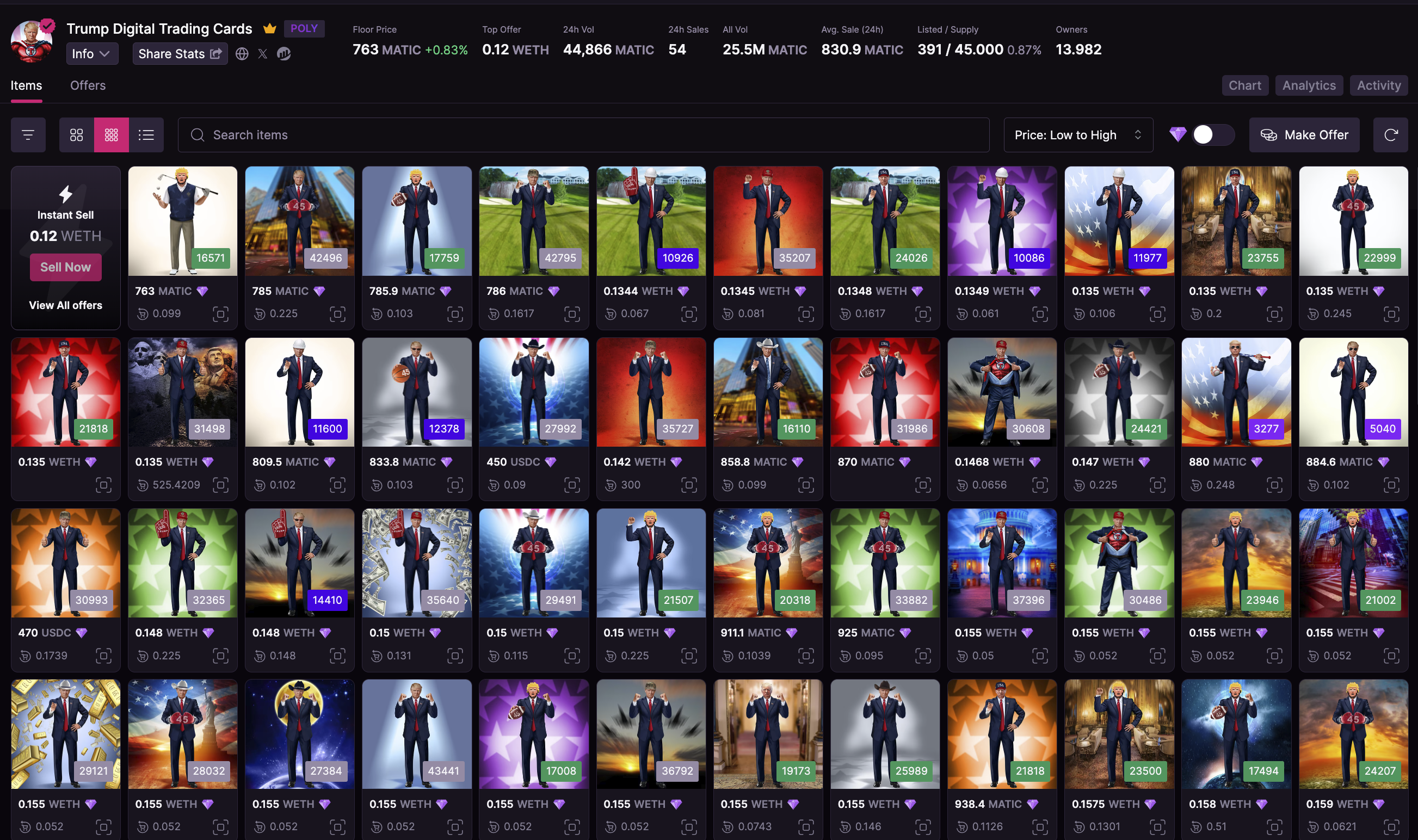Open the Analytics view
Image resolution: width=1418 pixels, height=840 pixels.
1309,85
